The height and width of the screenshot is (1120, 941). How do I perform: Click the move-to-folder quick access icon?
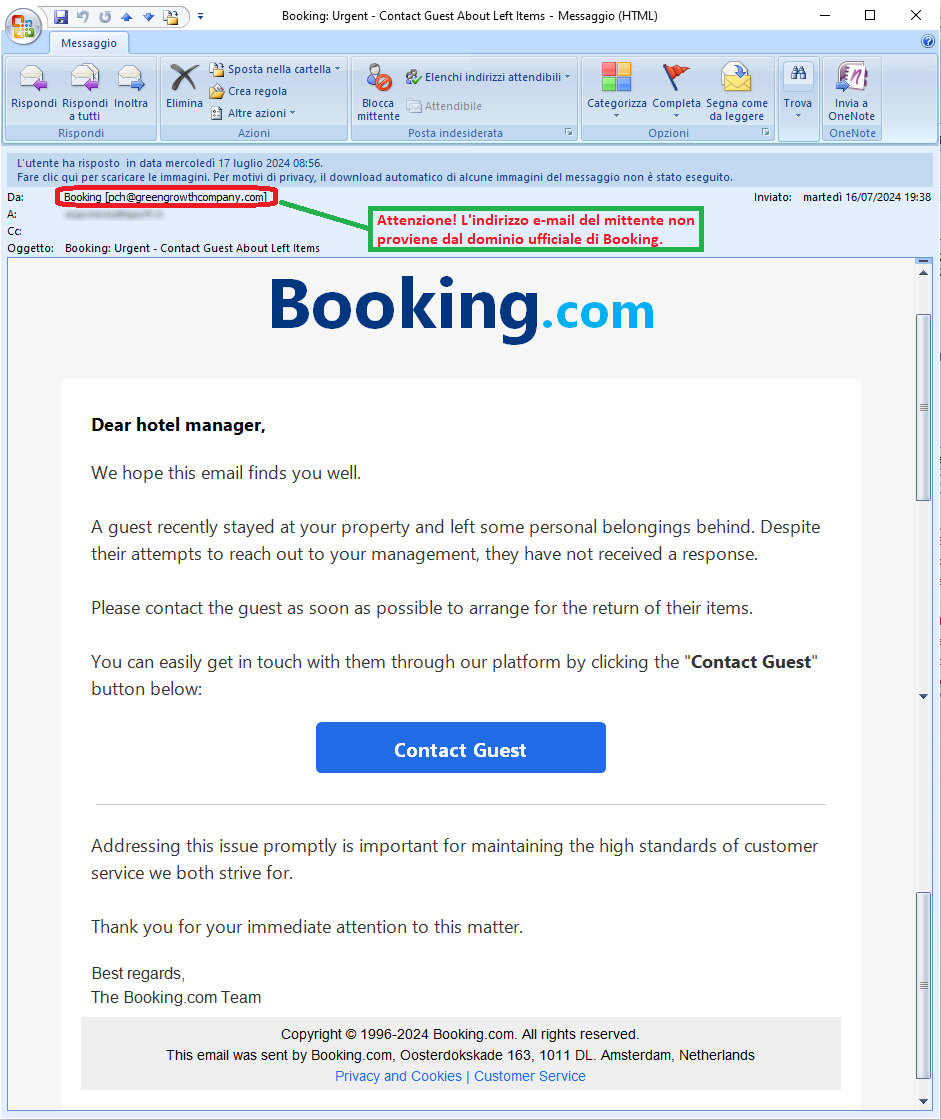pyautogui.click(x=171, y=16)
